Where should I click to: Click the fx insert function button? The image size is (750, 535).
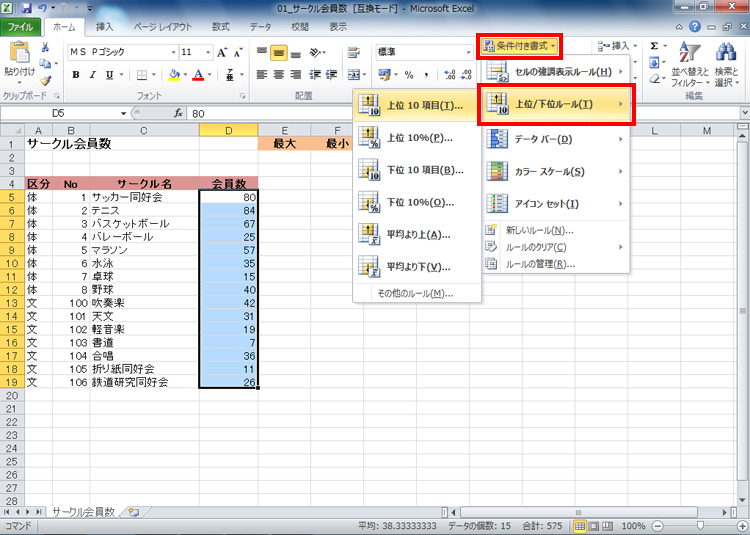(x=178, y=113)
